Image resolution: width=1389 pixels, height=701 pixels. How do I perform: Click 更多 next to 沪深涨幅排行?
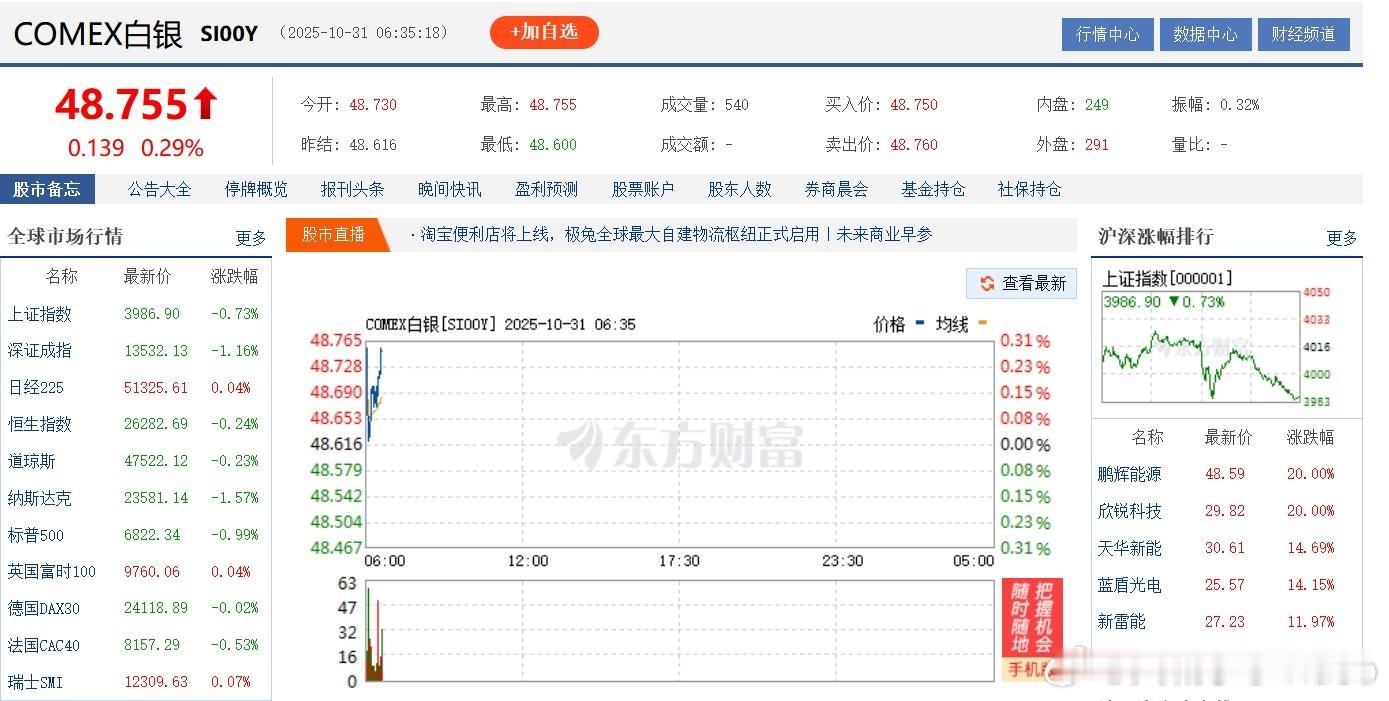click(x=1342, y=238)
